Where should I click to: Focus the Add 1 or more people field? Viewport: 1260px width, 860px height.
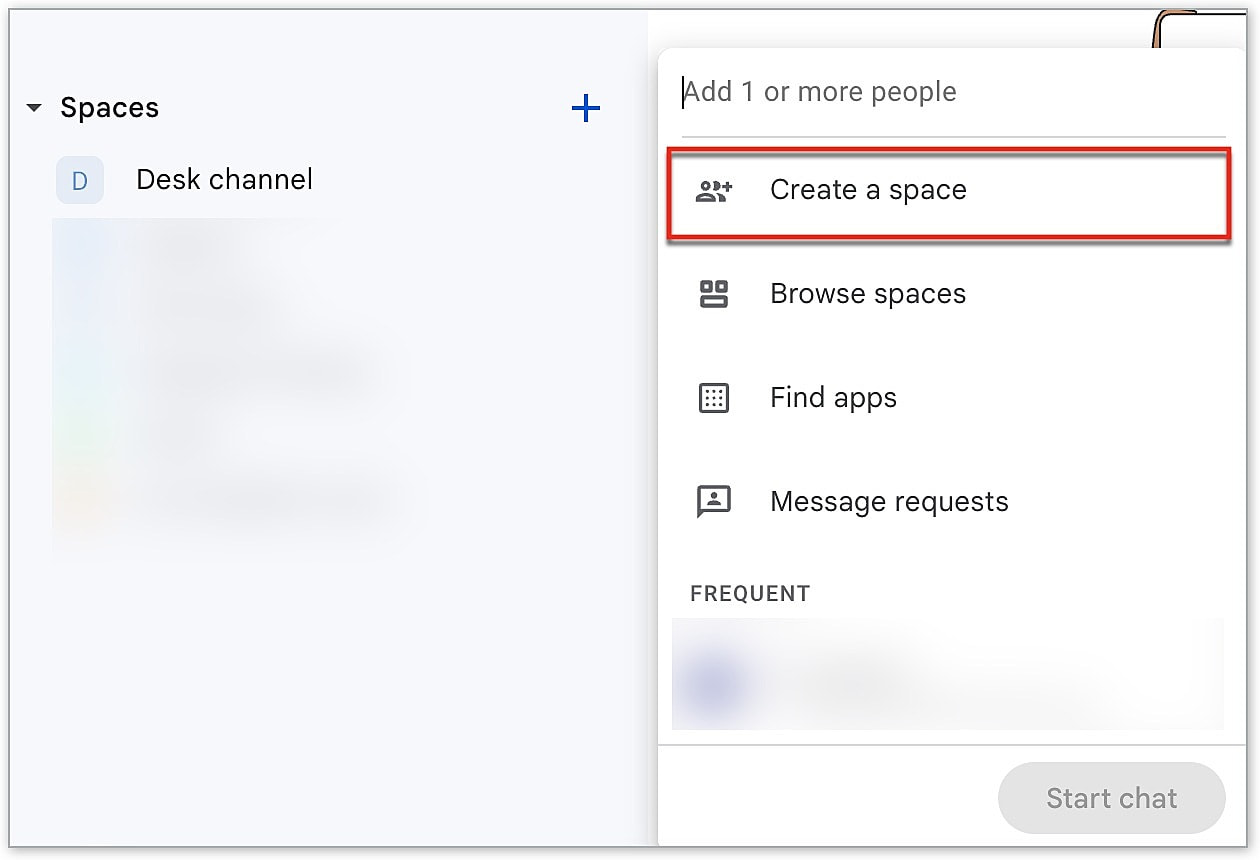point(953,92)
